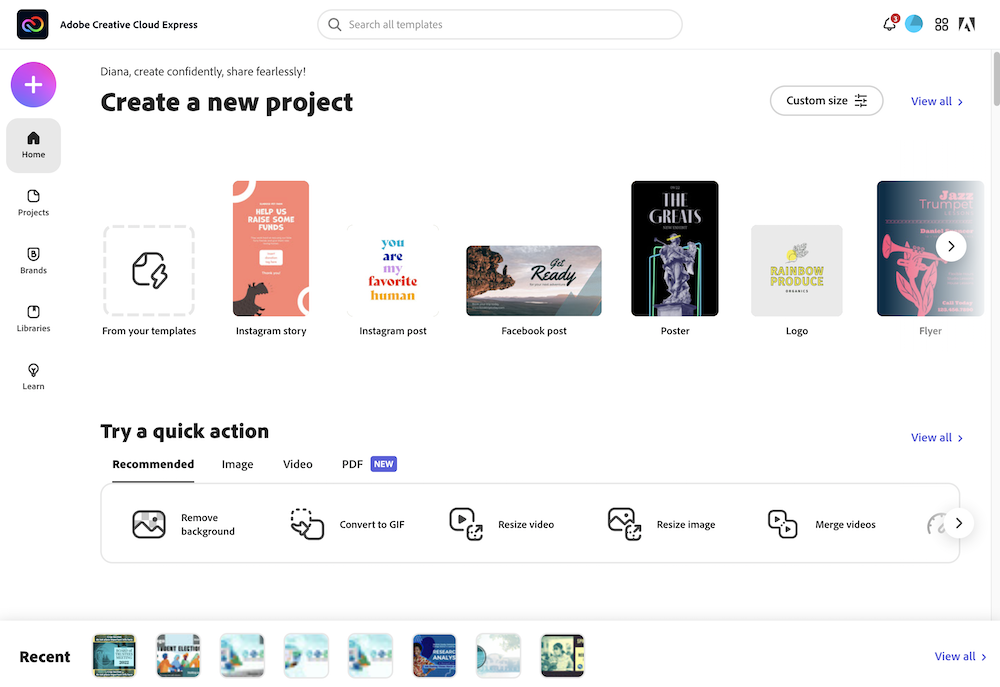Click the Adobe logo icon at top right
Screen dimensions: 1000x687
pos(967,25)
